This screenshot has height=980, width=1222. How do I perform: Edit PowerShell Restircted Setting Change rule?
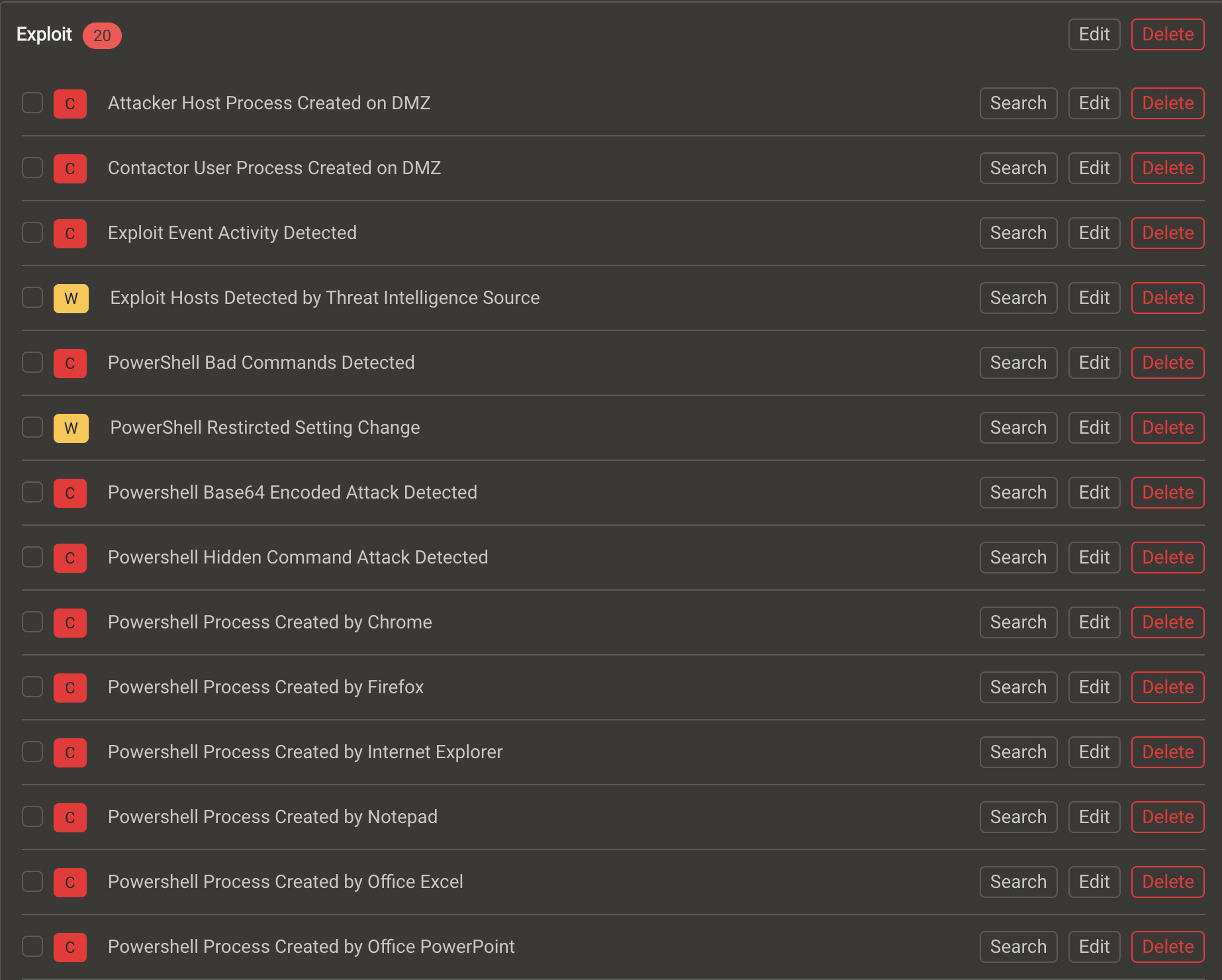[x=1094, y=428]
